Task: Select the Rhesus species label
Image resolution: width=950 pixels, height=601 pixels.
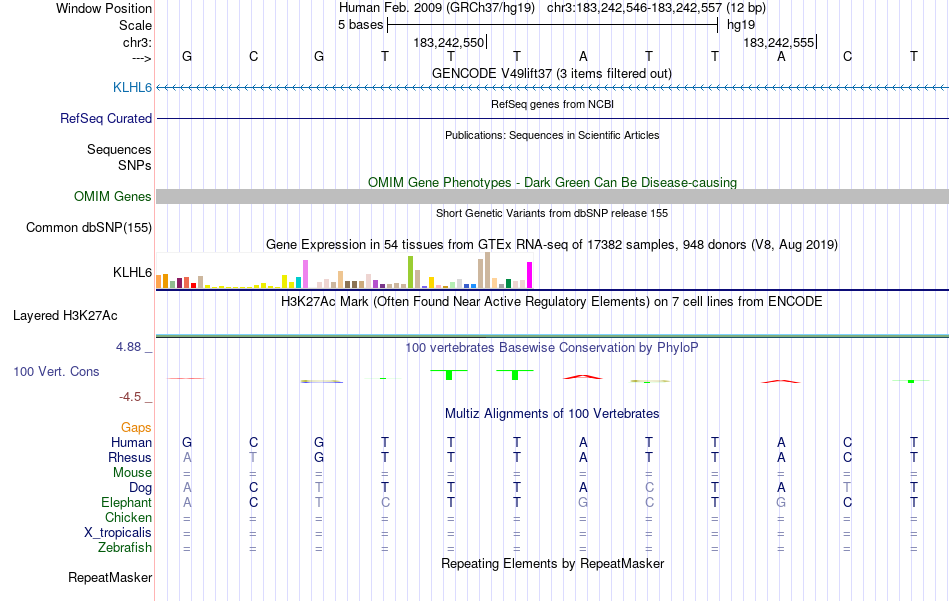Action: point(130,457)
